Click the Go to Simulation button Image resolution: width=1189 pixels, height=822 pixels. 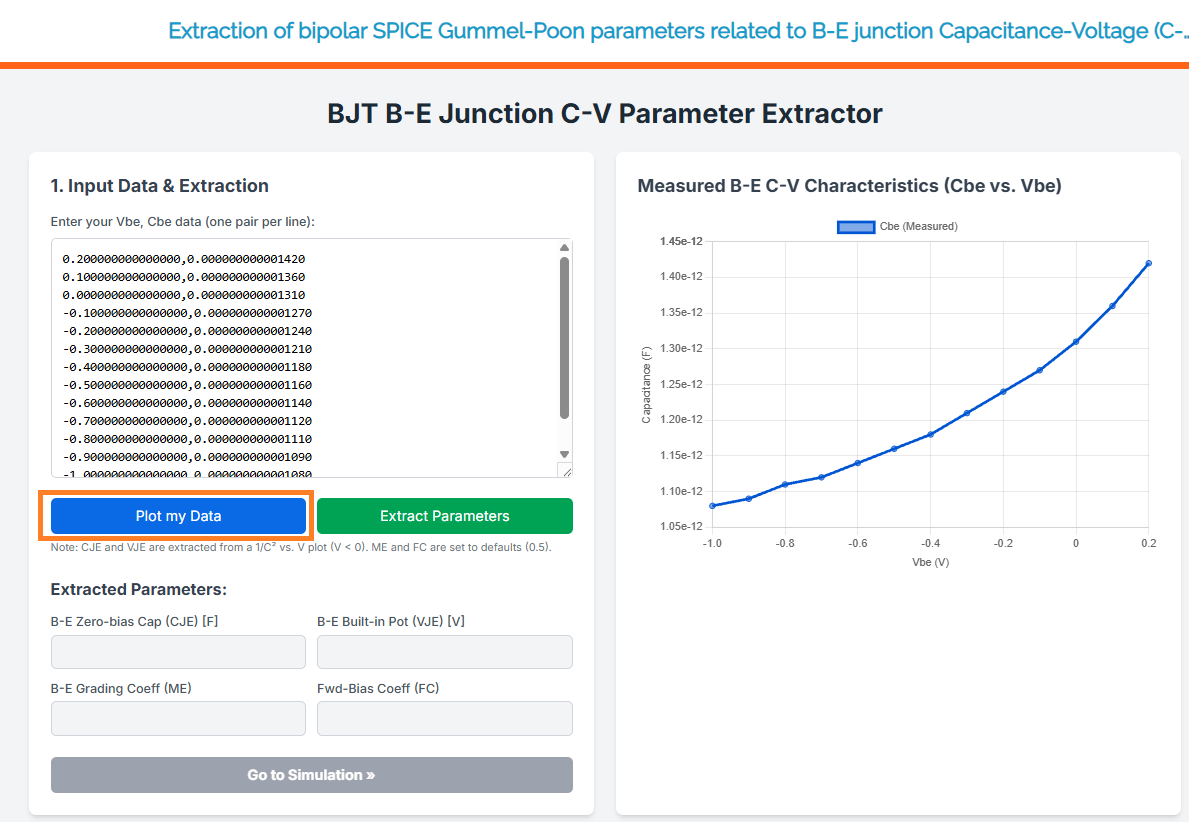pos(311,775)
